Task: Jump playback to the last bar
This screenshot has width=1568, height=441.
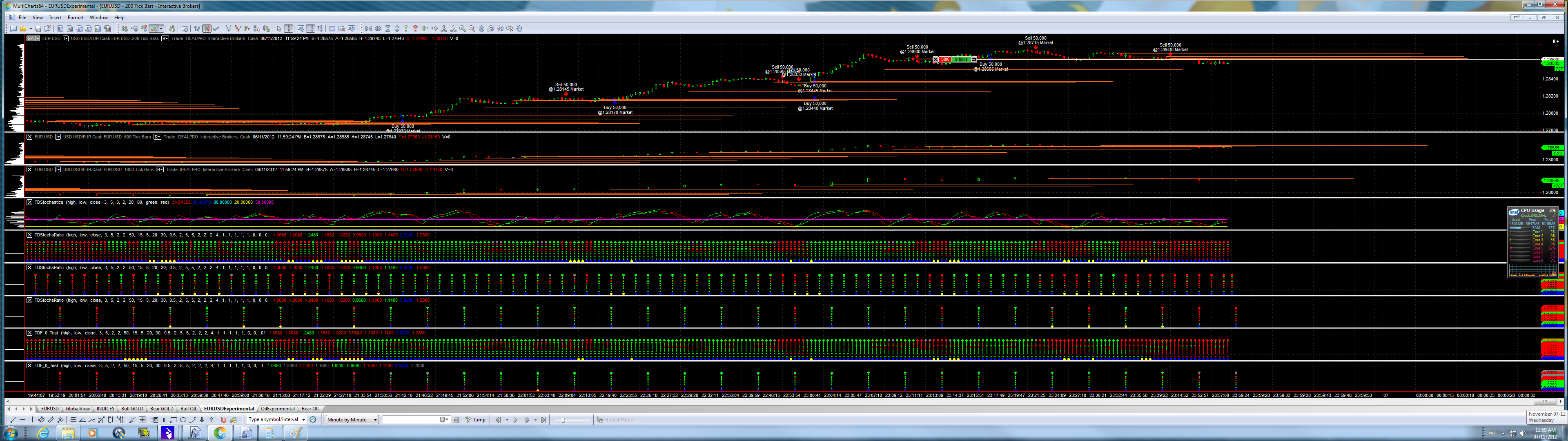Action: [x=543, y=420]
